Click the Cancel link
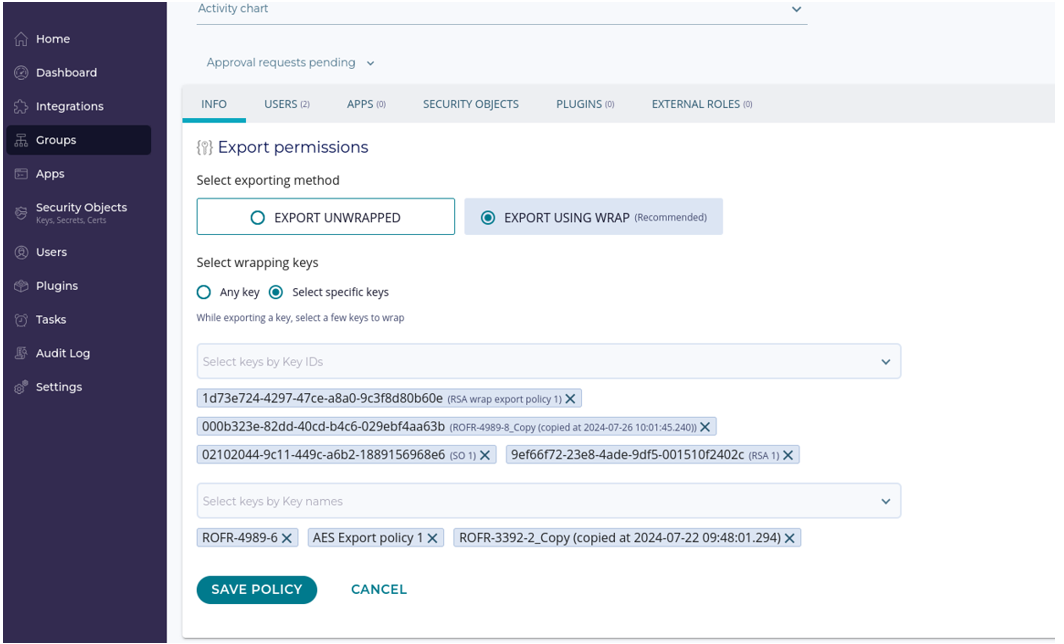The height and width of the screenshot is (644, 1064). (378, 590)
